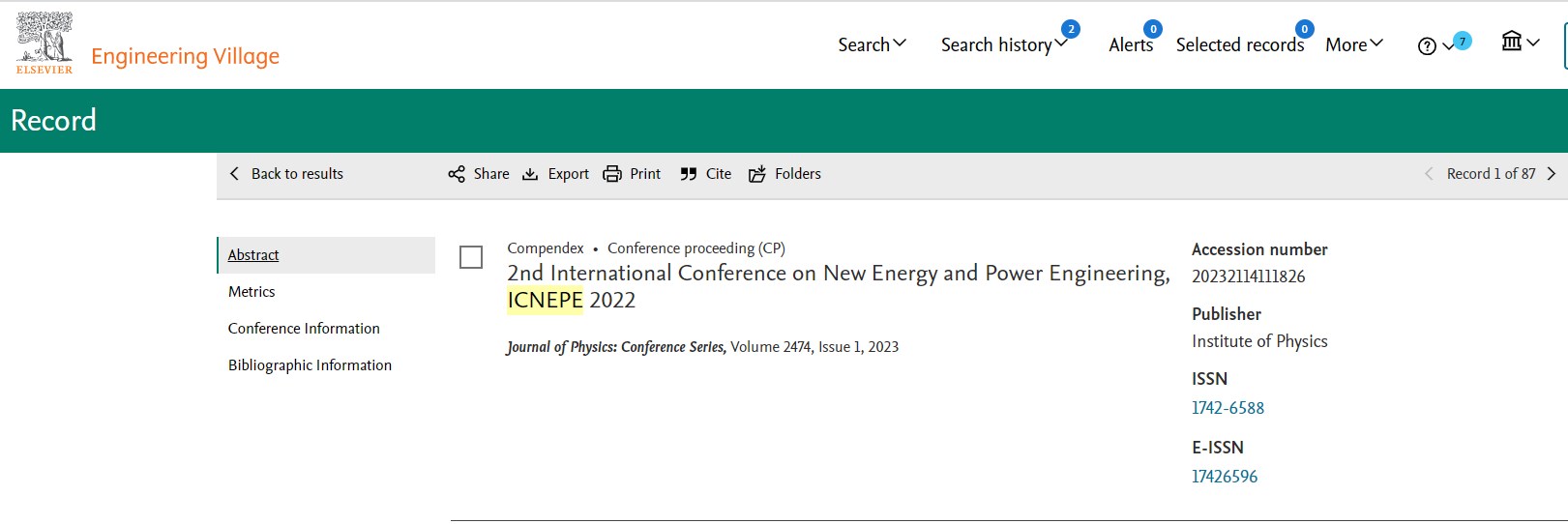Tick the record selection checkbox

point(471,257)
